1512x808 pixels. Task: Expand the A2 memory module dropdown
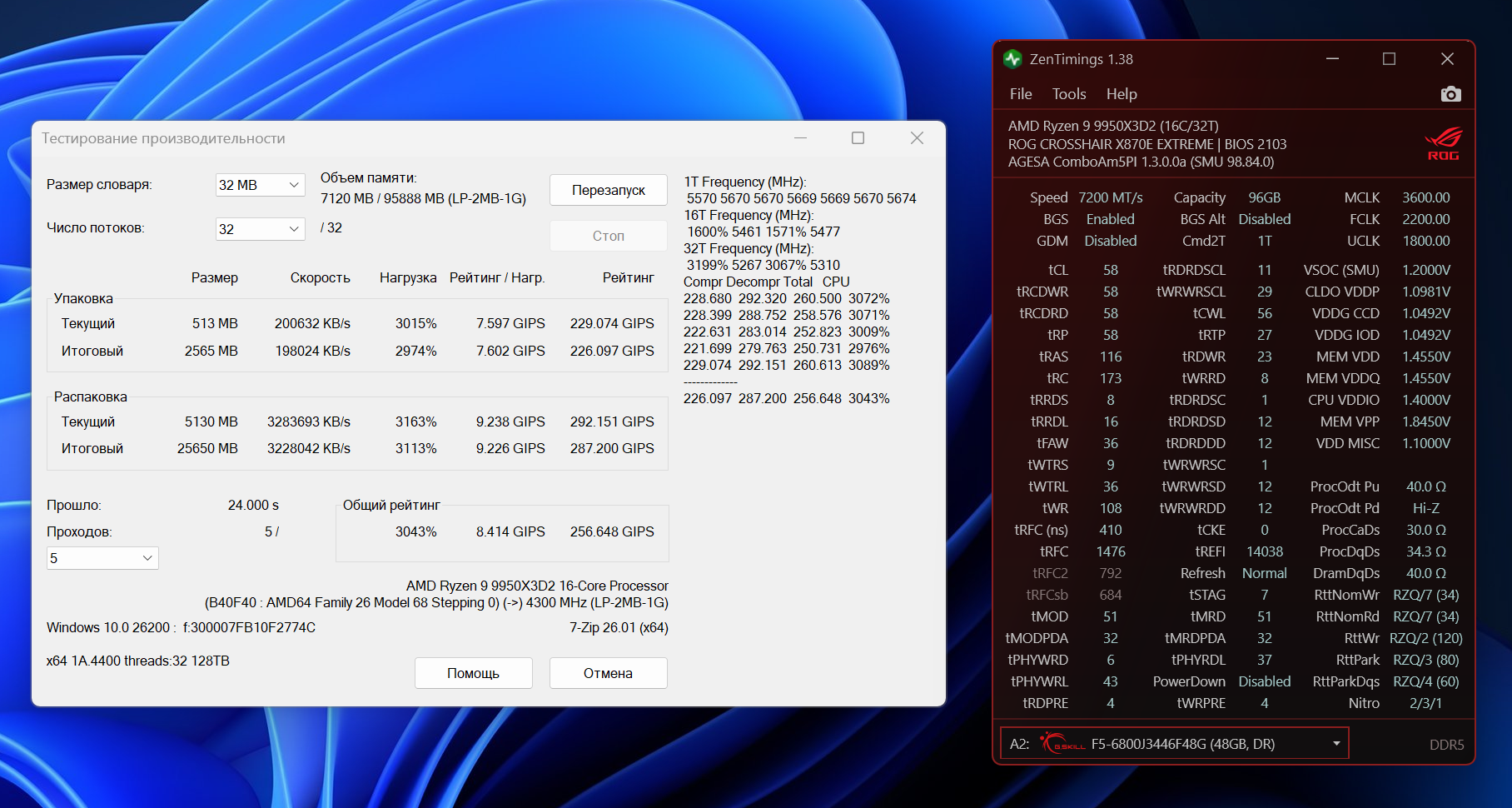click(1174, 744)
